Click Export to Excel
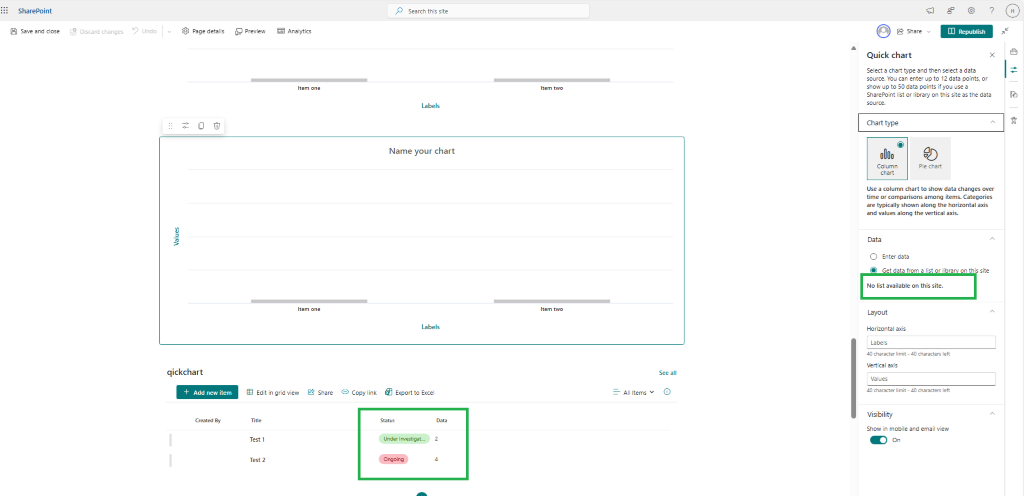This screenshot has width=1024, height=496. pyautogui.click(x=409, y=393)
